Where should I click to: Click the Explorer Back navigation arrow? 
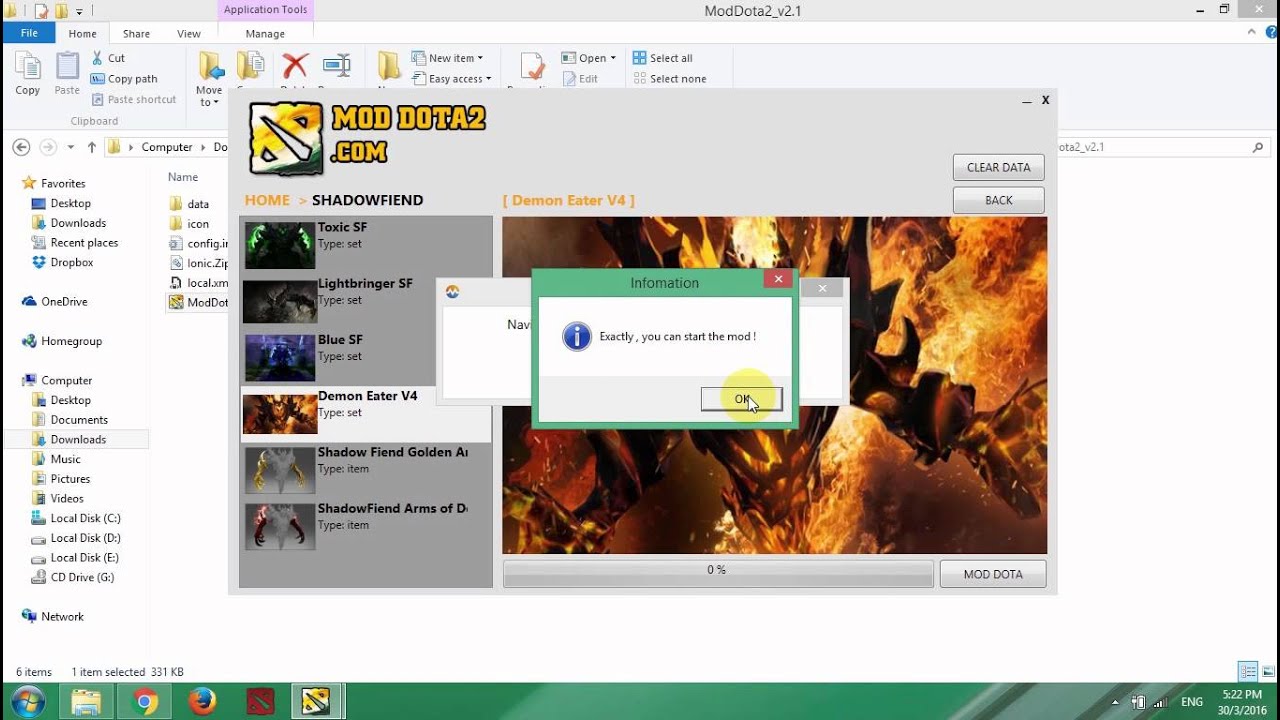(21, 147)
